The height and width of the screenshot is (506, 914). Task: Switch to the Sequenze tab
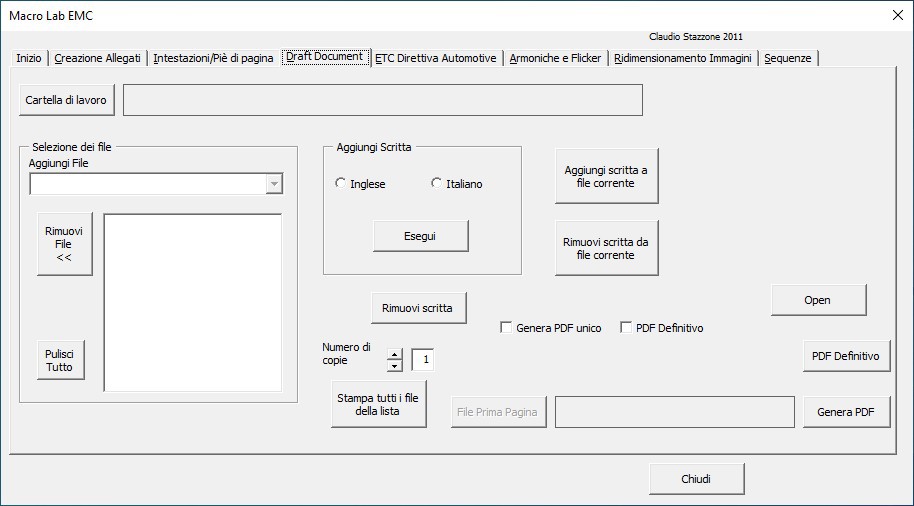point(788,58)
